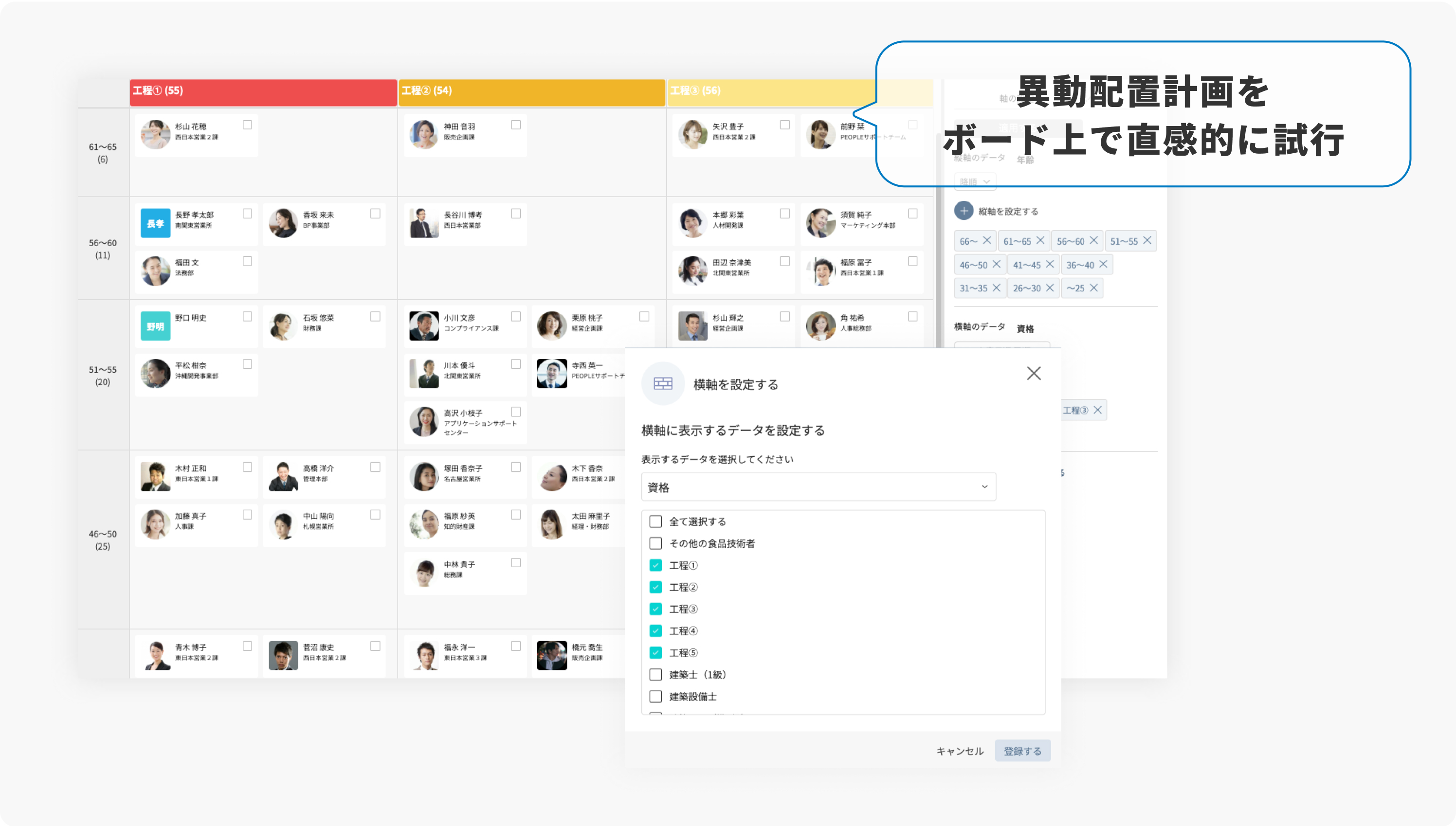Viewport: 1456px width, 826px height.
Task: Select 石坂 悠菜's card checkbox
Action: [x=375, y=317]
